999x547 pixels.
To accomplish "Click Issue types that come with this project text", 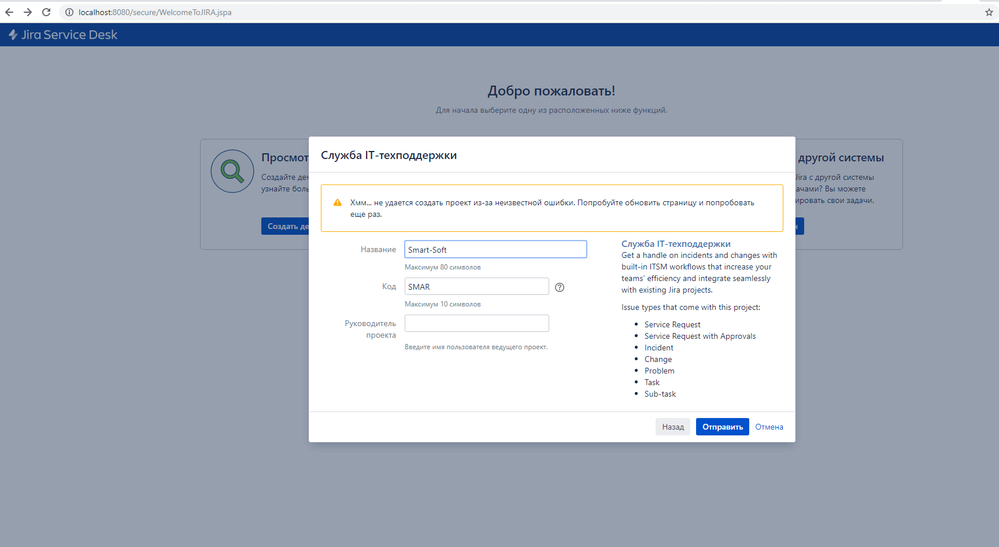I will point(691,307).
